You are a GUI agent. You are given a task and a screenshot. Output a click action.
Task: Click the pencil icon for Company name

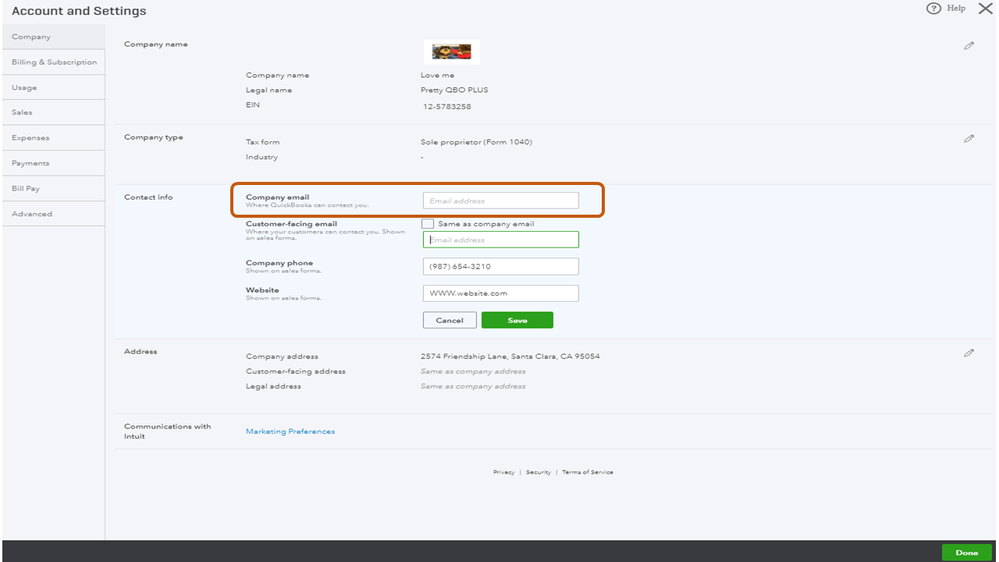[x=968, y=46]
